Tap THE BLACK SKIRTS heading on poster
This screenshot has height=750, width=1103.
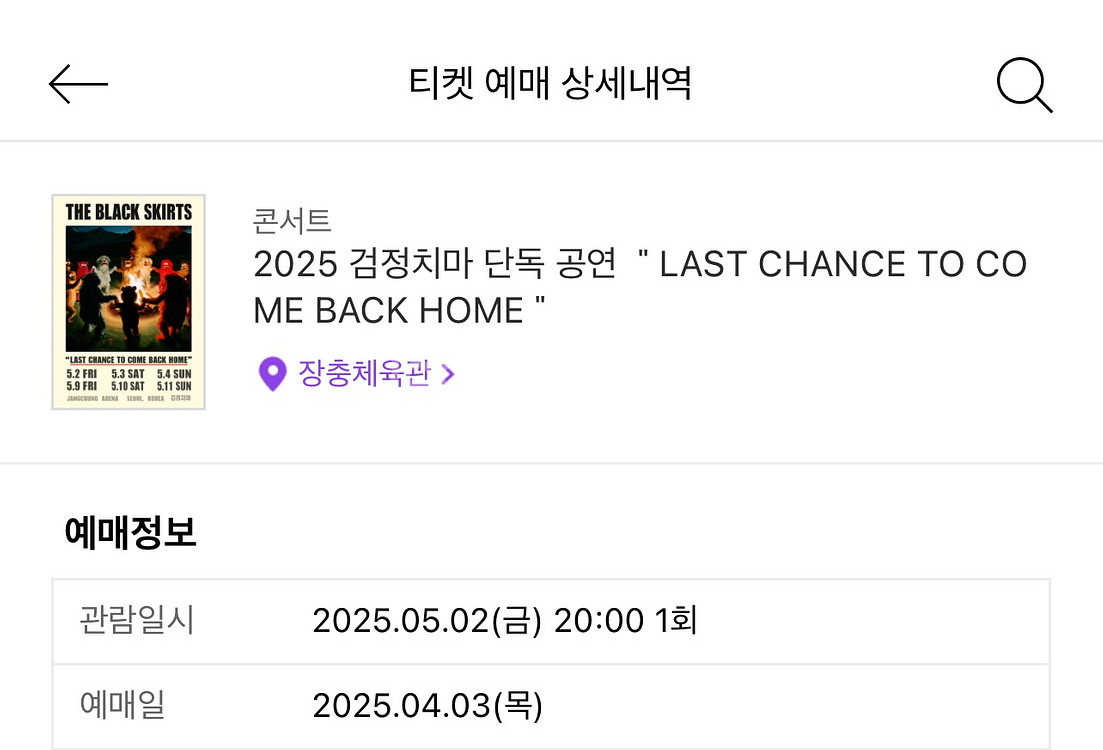point(129,212)
